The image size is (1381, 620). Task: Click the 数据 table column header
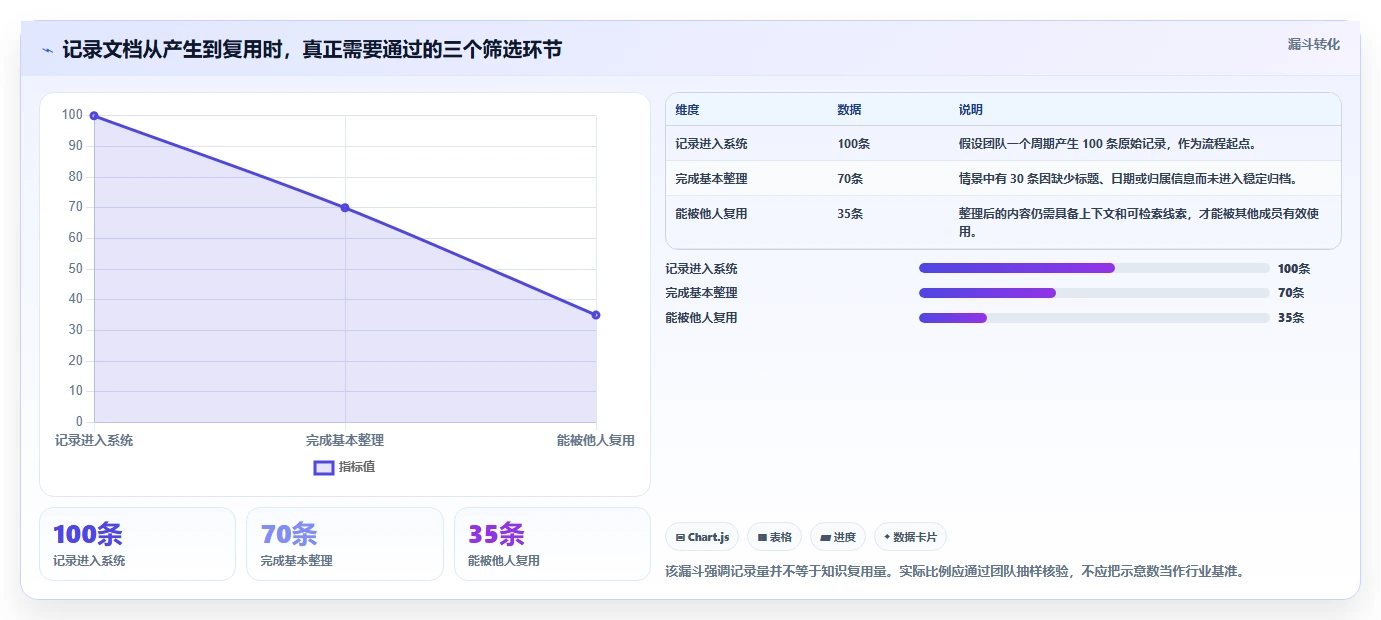pos(849,110)
